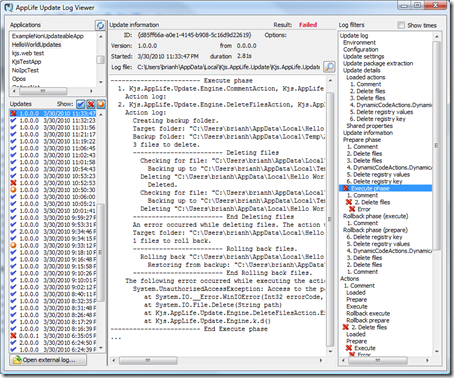Click the update ID value
454x378 pixels.
[x=194, y=35]
